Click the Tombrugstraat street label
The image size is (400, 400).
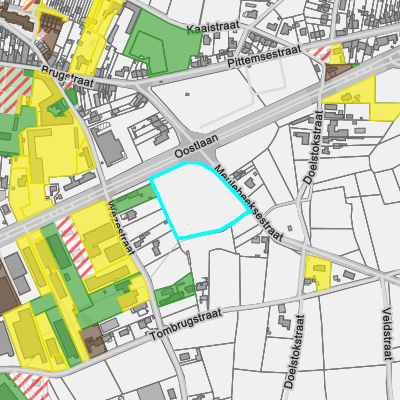click(186, 324)
